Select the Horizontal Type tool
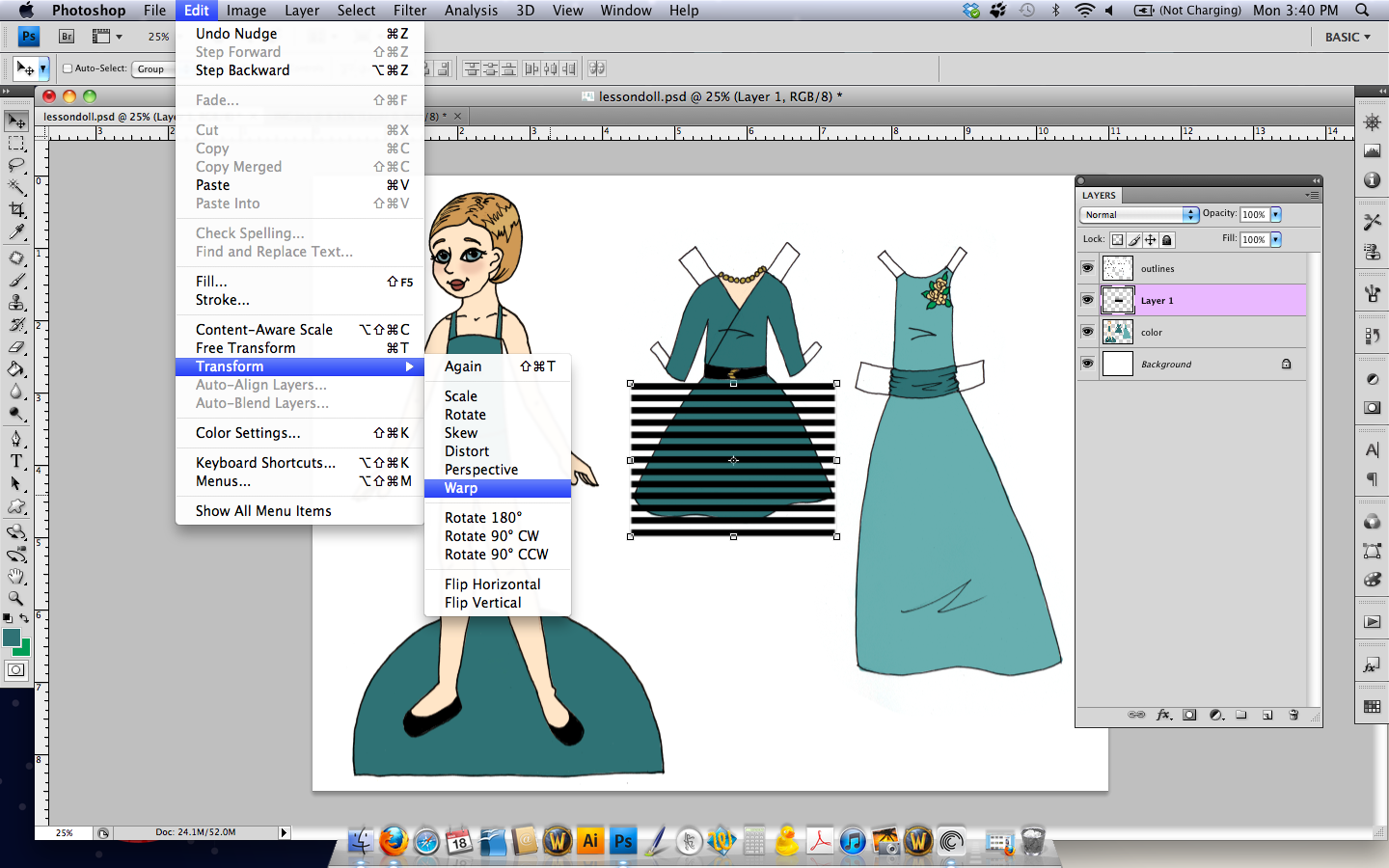 tap(16, 461)
